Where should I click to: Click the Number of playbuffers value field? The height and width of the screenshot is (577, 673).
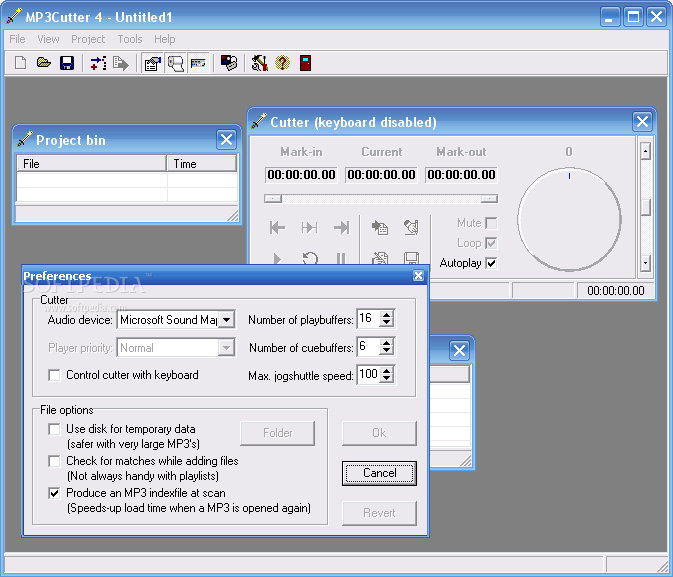click(x=368, y=319)
